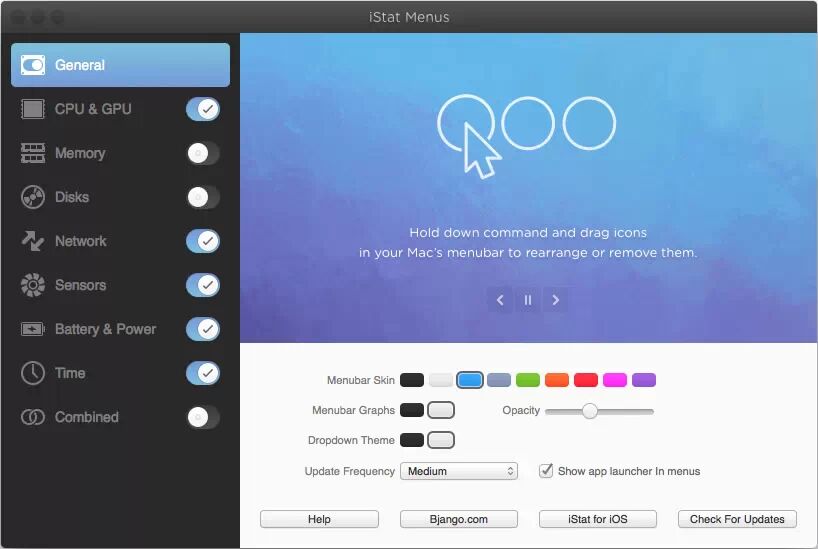Choose the green Menubar Skin swatch
818x549 pixels.
[x=527, y=380]
